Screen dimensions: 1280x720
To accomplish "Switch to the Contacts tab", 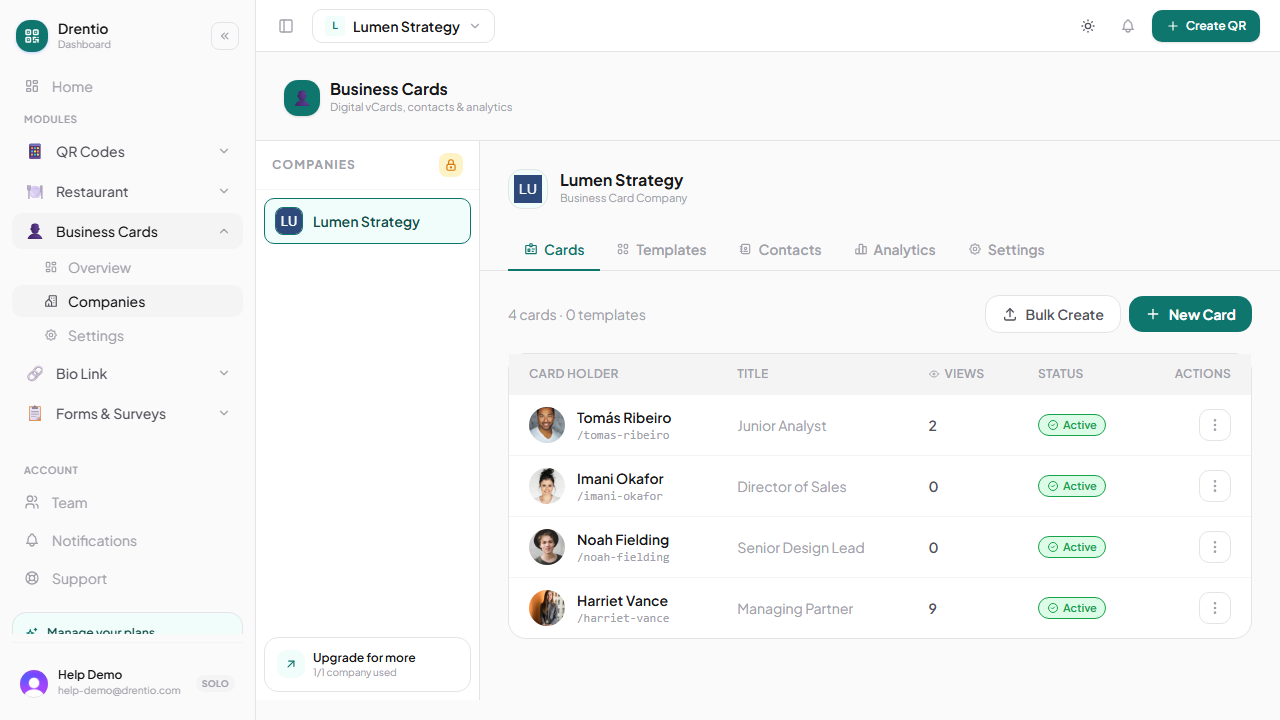I will point(780,250).
